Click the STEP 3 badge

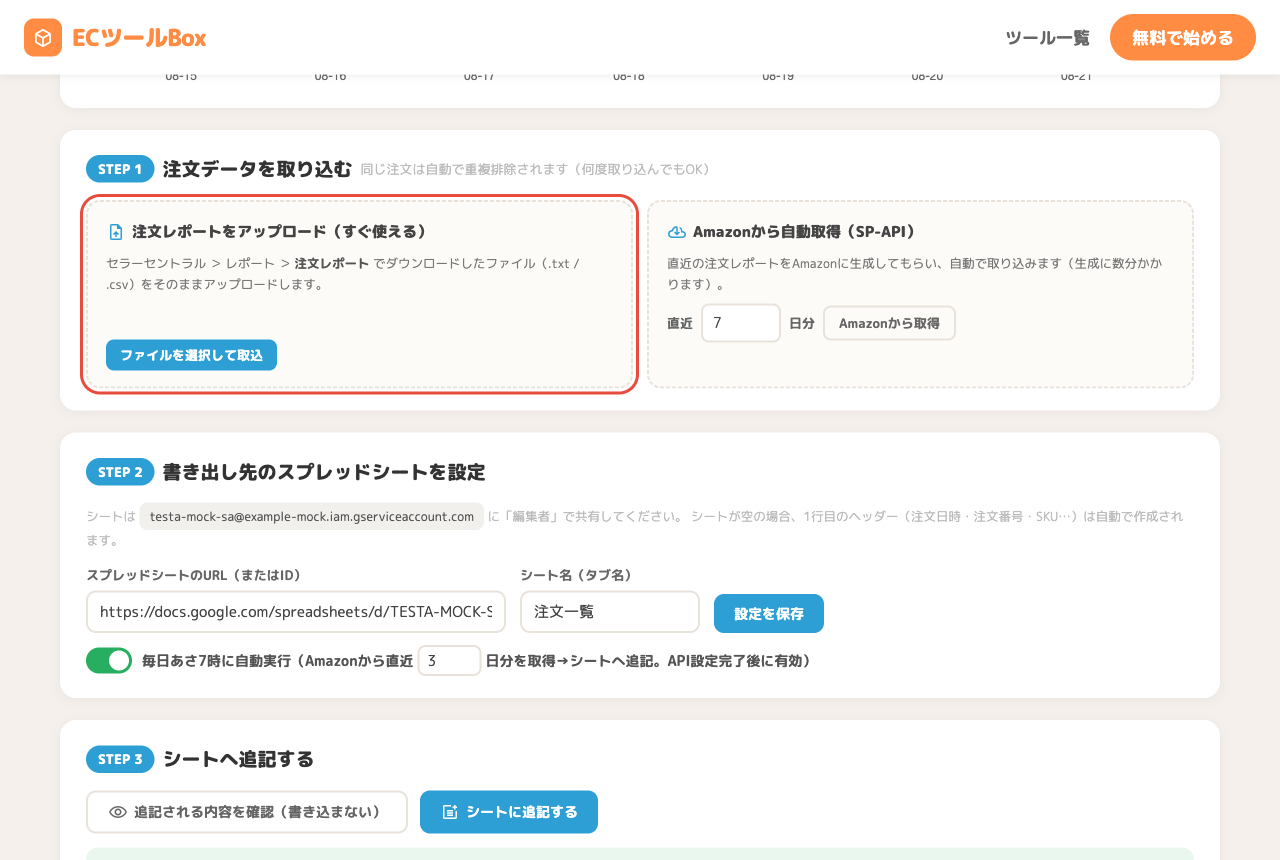[x=120, y=759]
